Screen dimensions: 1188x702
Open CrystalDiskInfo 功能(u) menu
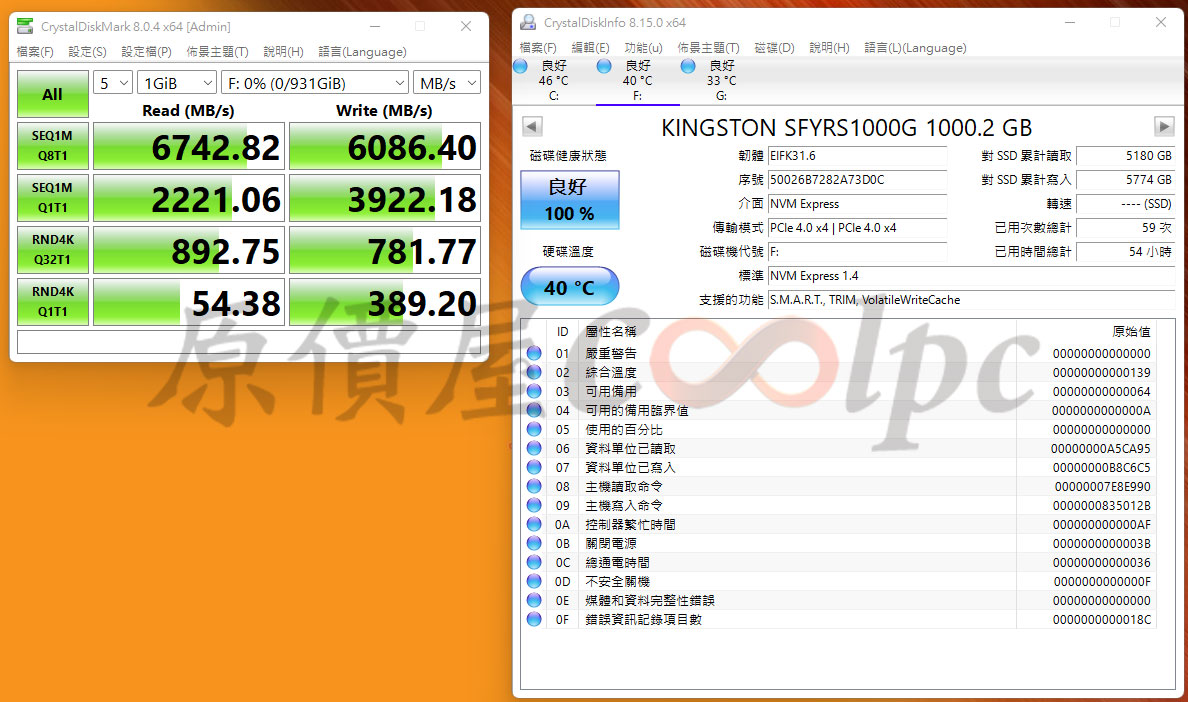coord(643,48)
